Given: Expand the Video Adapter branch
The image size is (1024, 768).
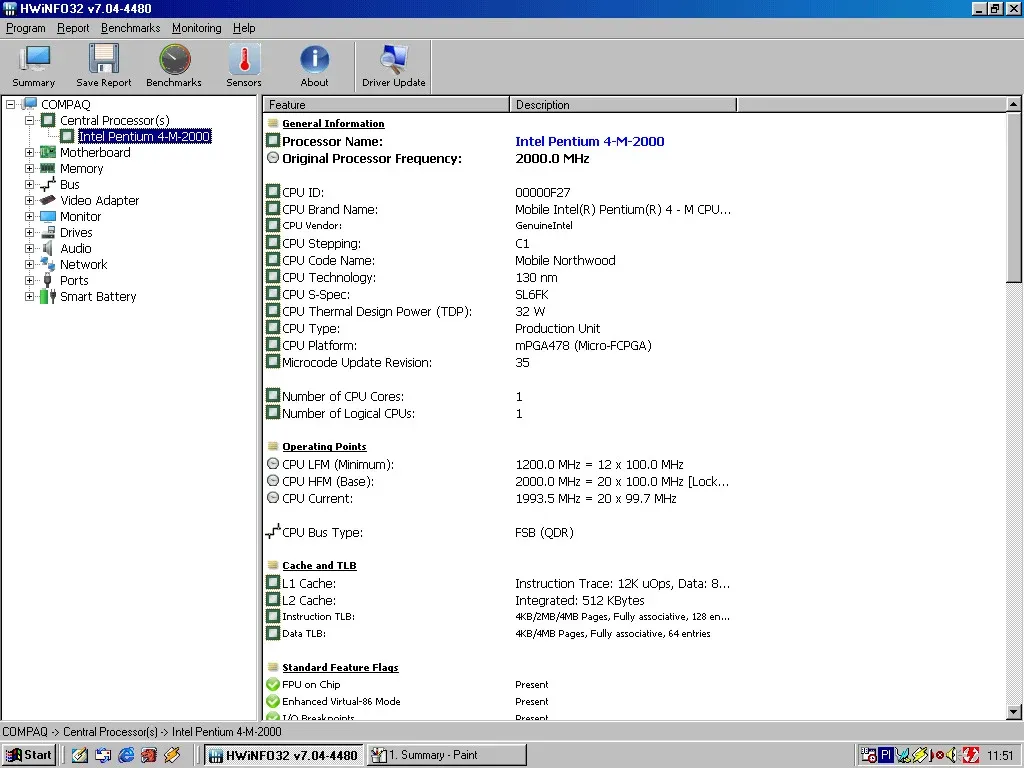Looking at the screenshot, I should pos(29,200).
